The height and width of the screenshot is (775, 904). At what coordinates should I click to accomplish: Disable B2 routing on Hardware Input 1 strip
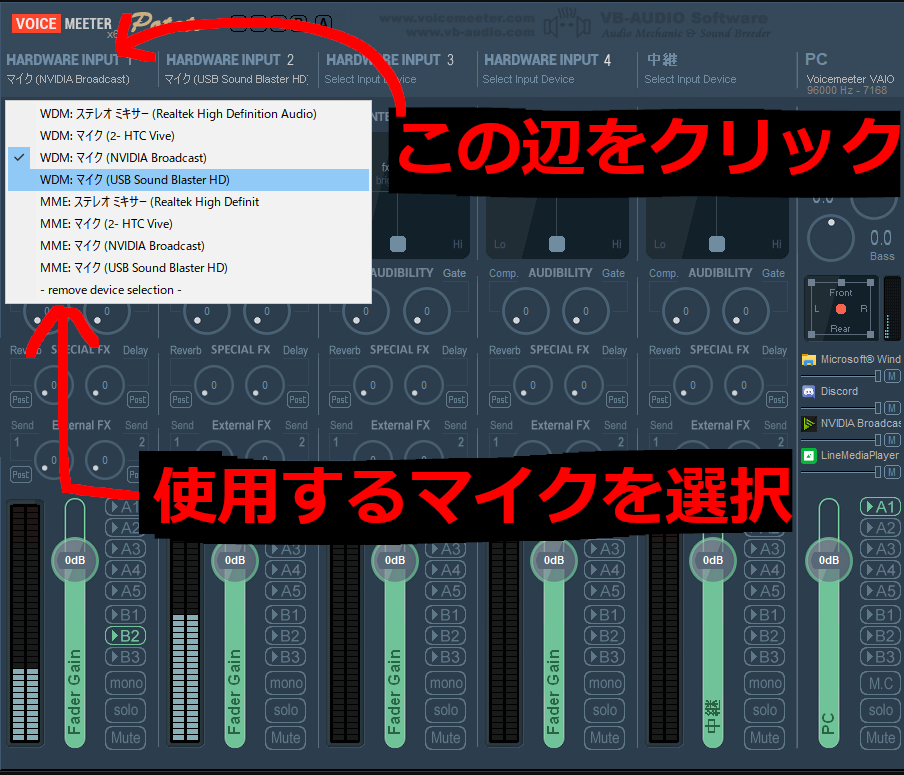click(125, 635)
